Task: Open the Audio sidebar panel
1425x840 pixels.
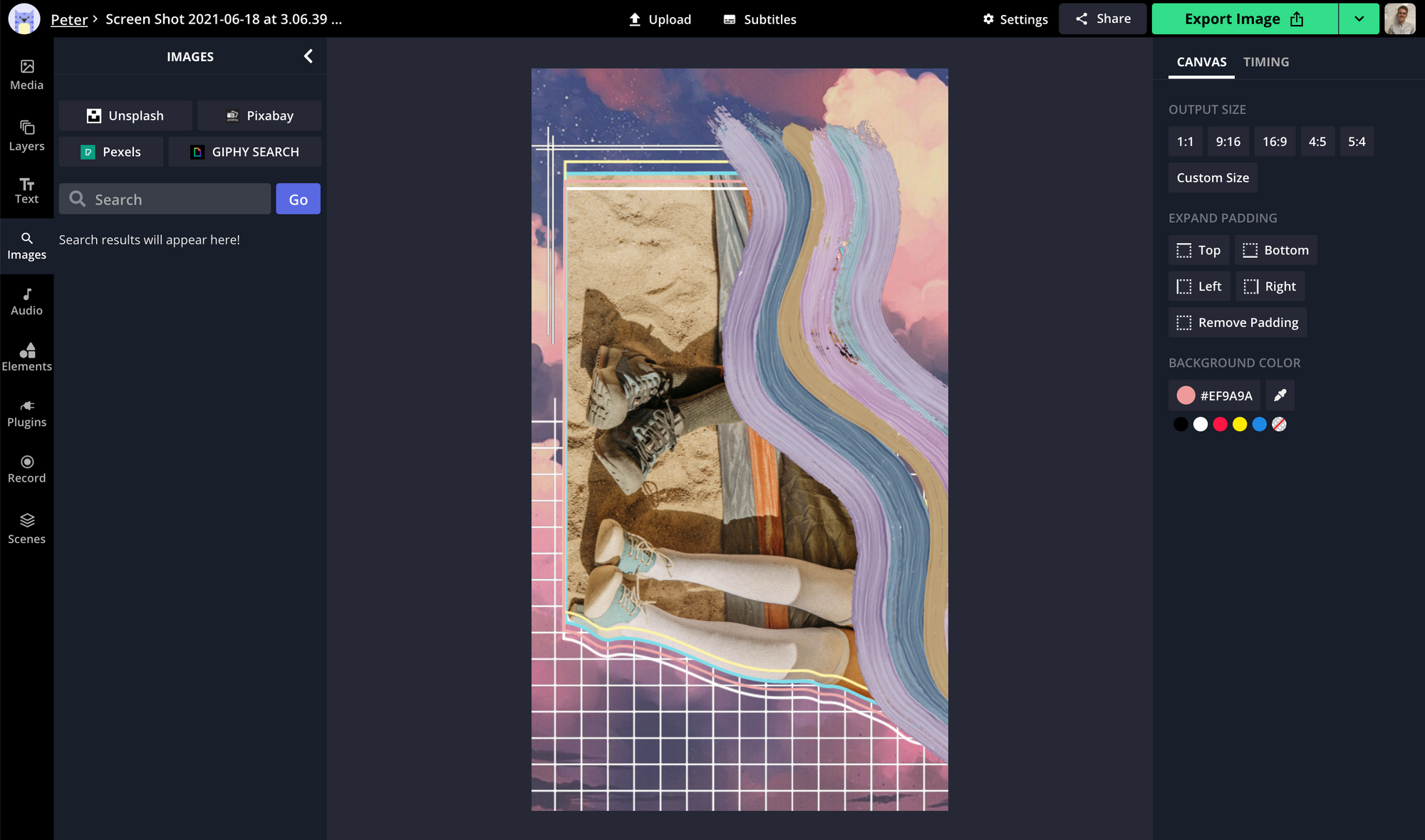Action: click(x=26, y=302)
